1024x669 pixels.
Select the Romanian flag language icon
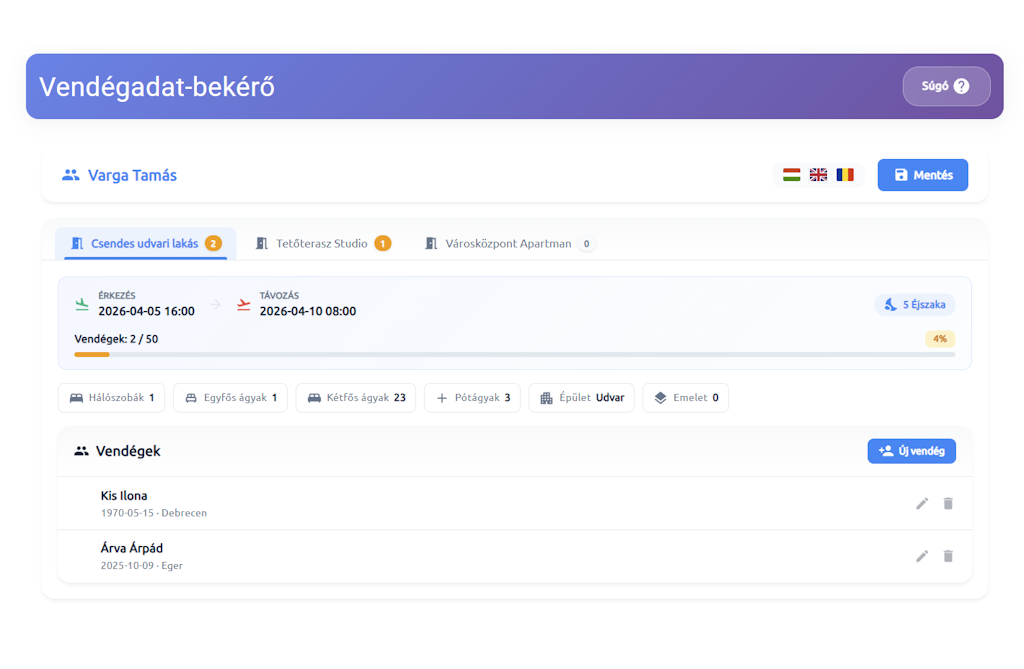(x=845, y=175)
